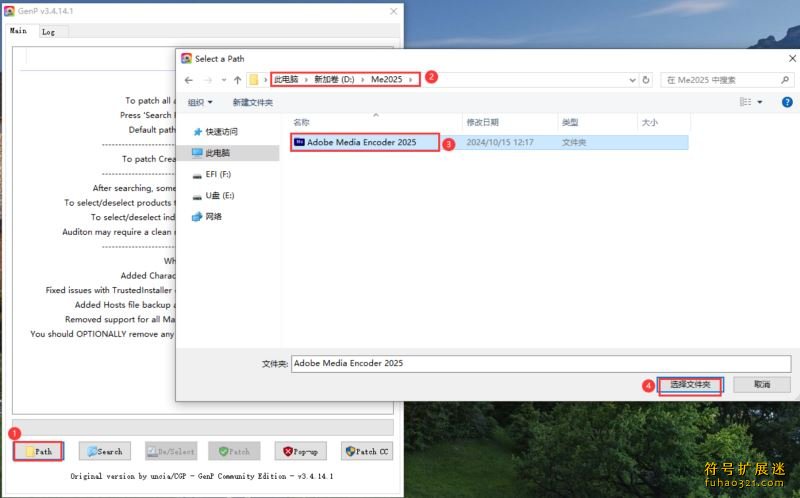The height and width of the screenshot is (498, 800).
Task: Select the Adobe Media Encoder 2025 folder
Action: click(362, 142)
